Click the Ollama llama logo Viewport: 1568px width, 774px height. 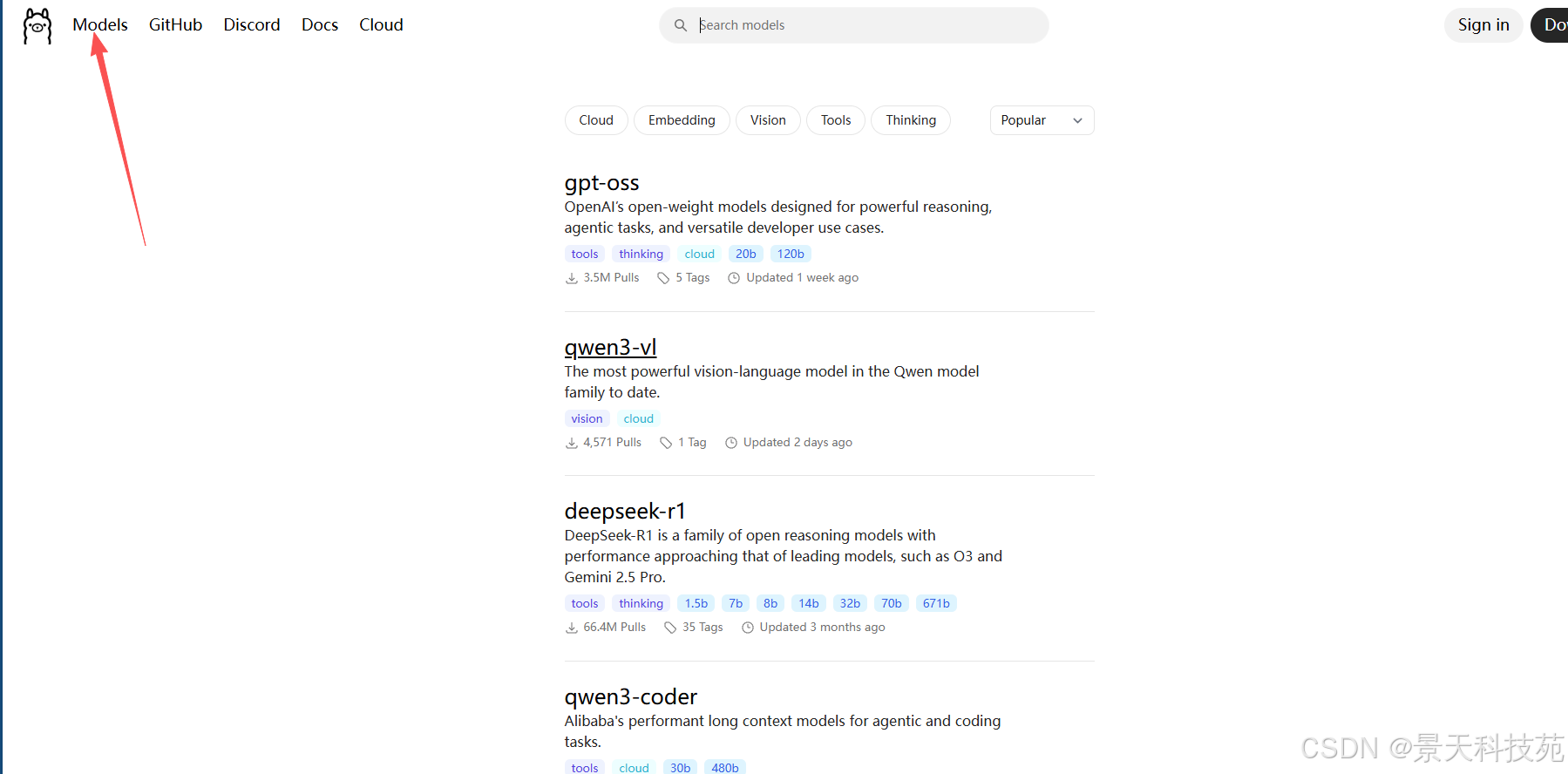coord(37,25)
